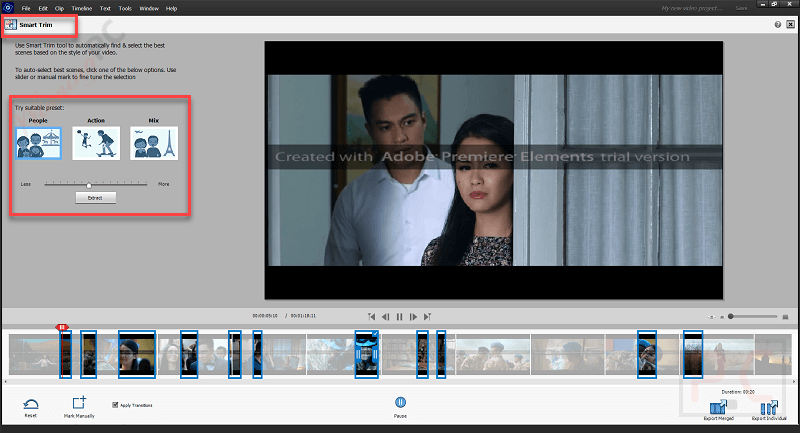Image resolution: width=800 pixels, height=433 pixels.
Task: Click the Export Merged icon
Action: (718, 407)
